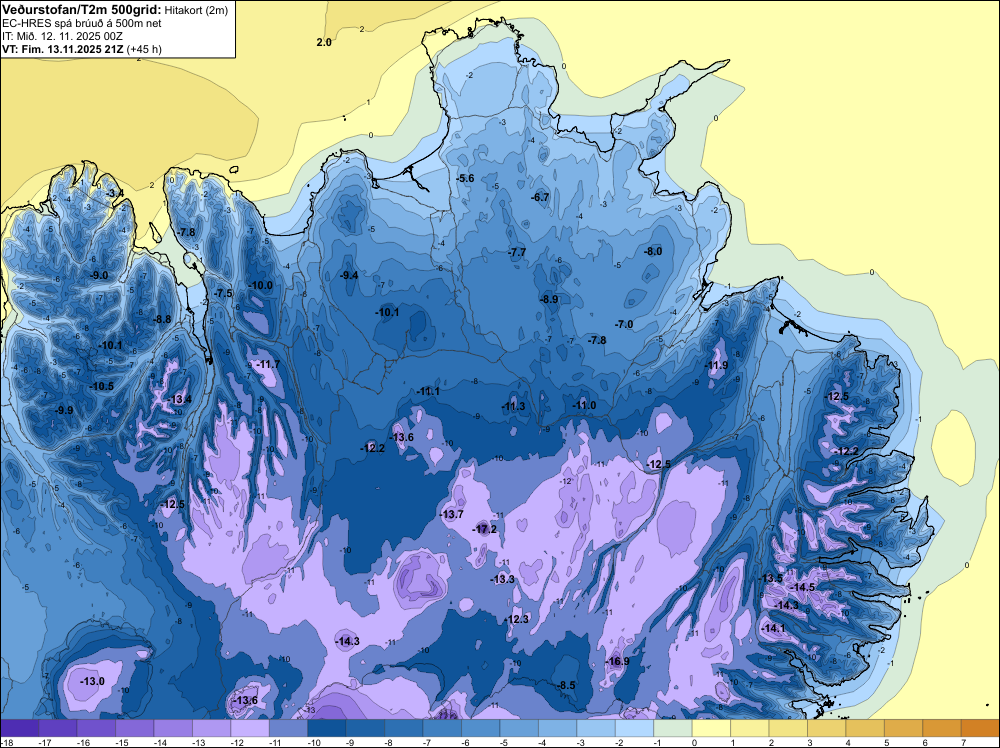
Task: Click the 2.0 temperature label over the sea
Action: 324,43
